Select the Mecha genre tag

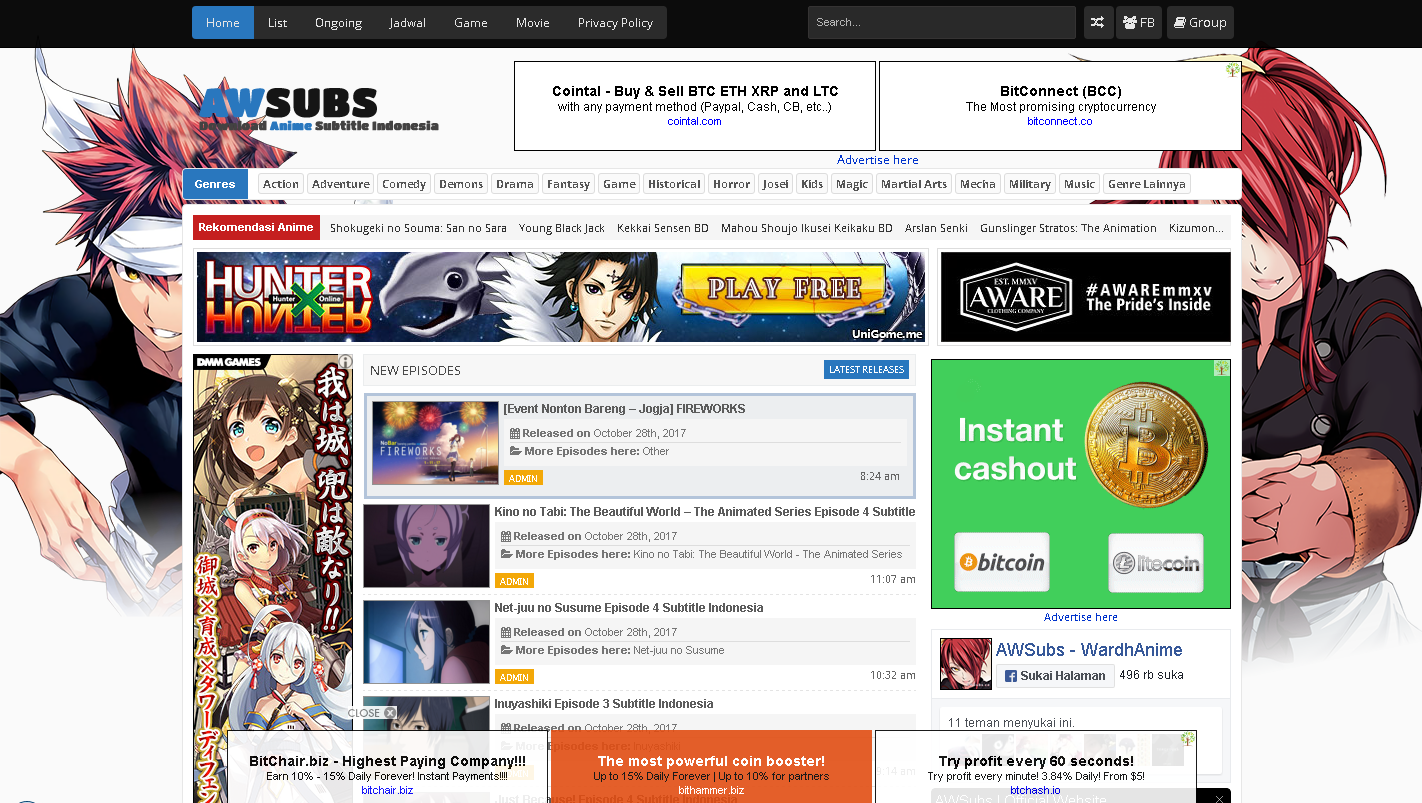[x=977, y=184]
